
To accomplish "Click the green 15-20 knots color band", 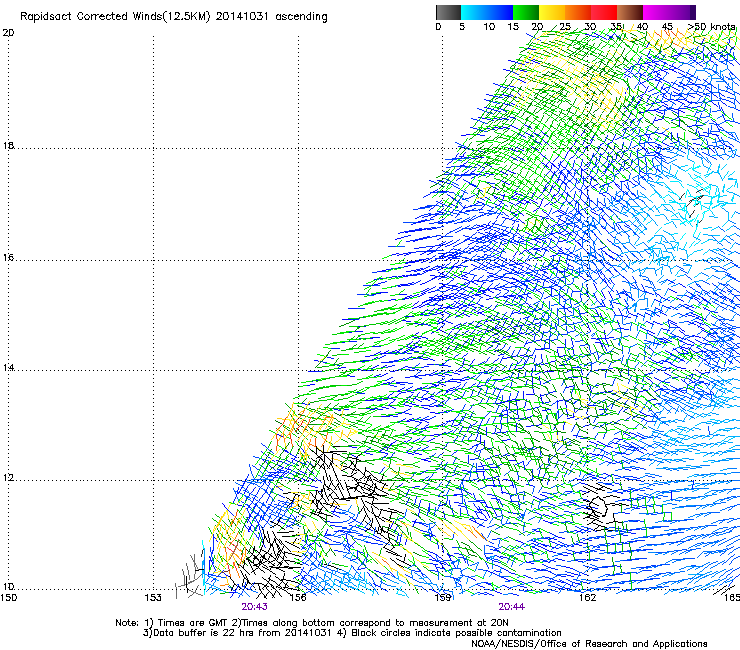I will pyautogui.click(x=526, y=12).
